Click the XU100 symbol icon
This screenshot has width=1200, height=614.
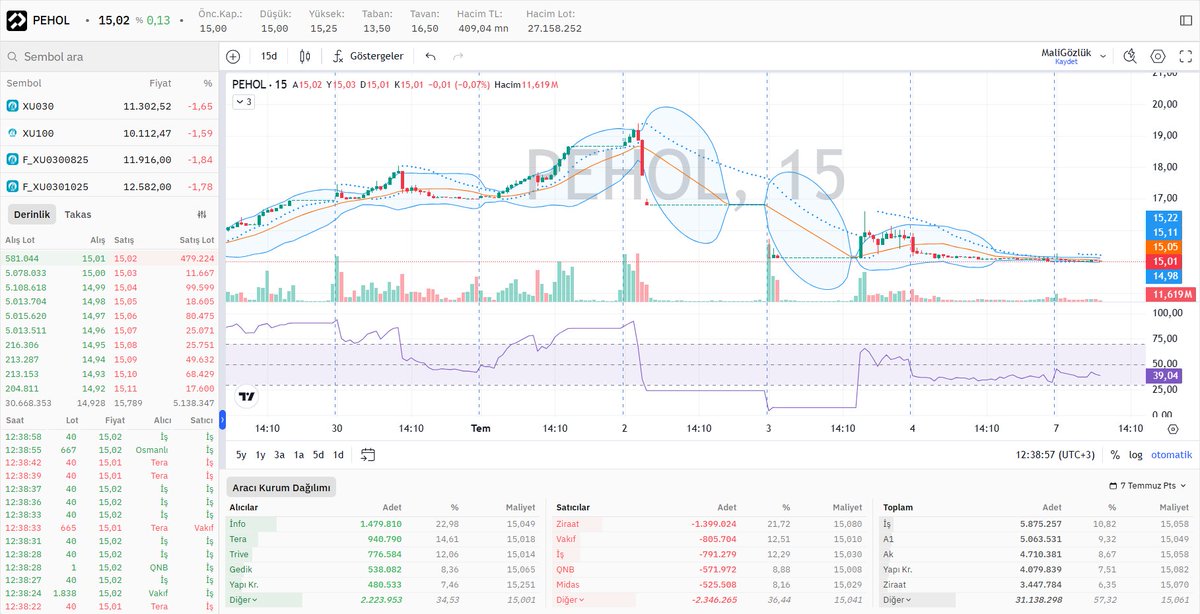click(x=13, y=133)
